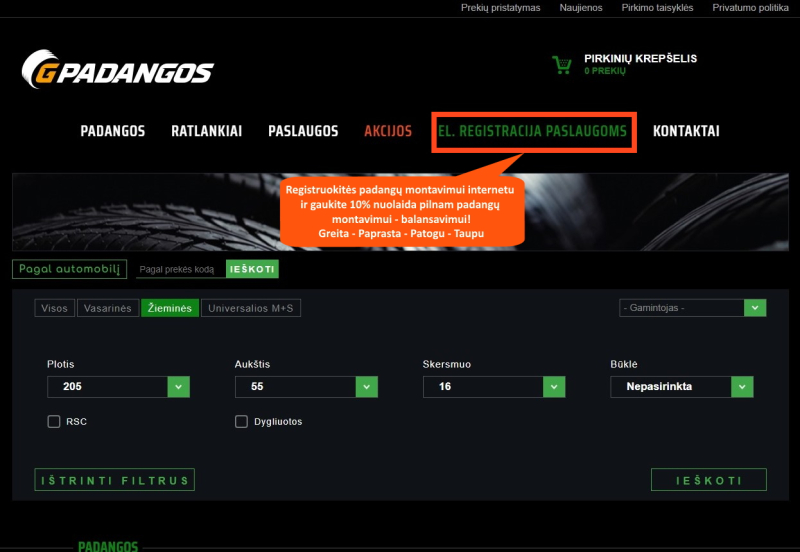Click the tire banner image

pyautogui.click(x=401, y=212)
